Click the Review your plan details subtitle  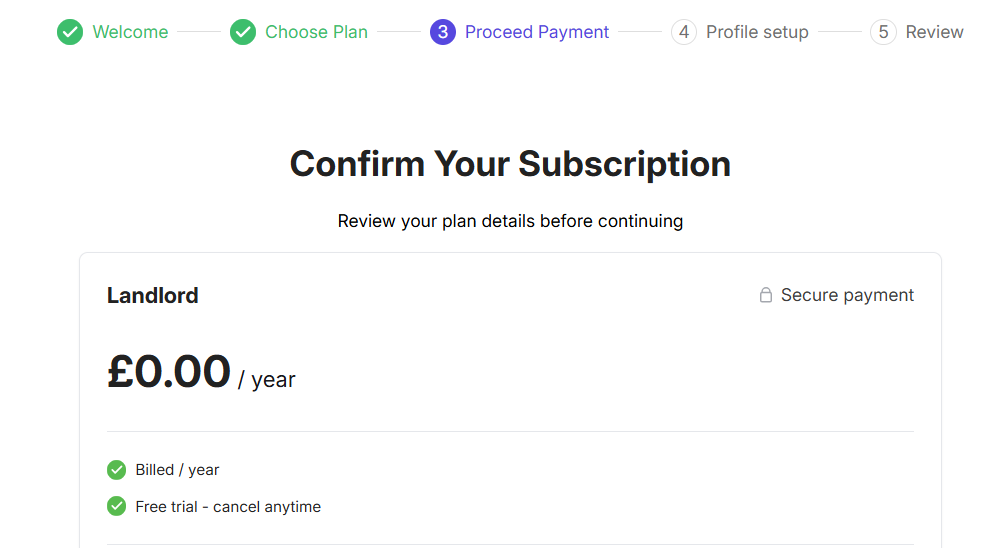click(510, 221)
